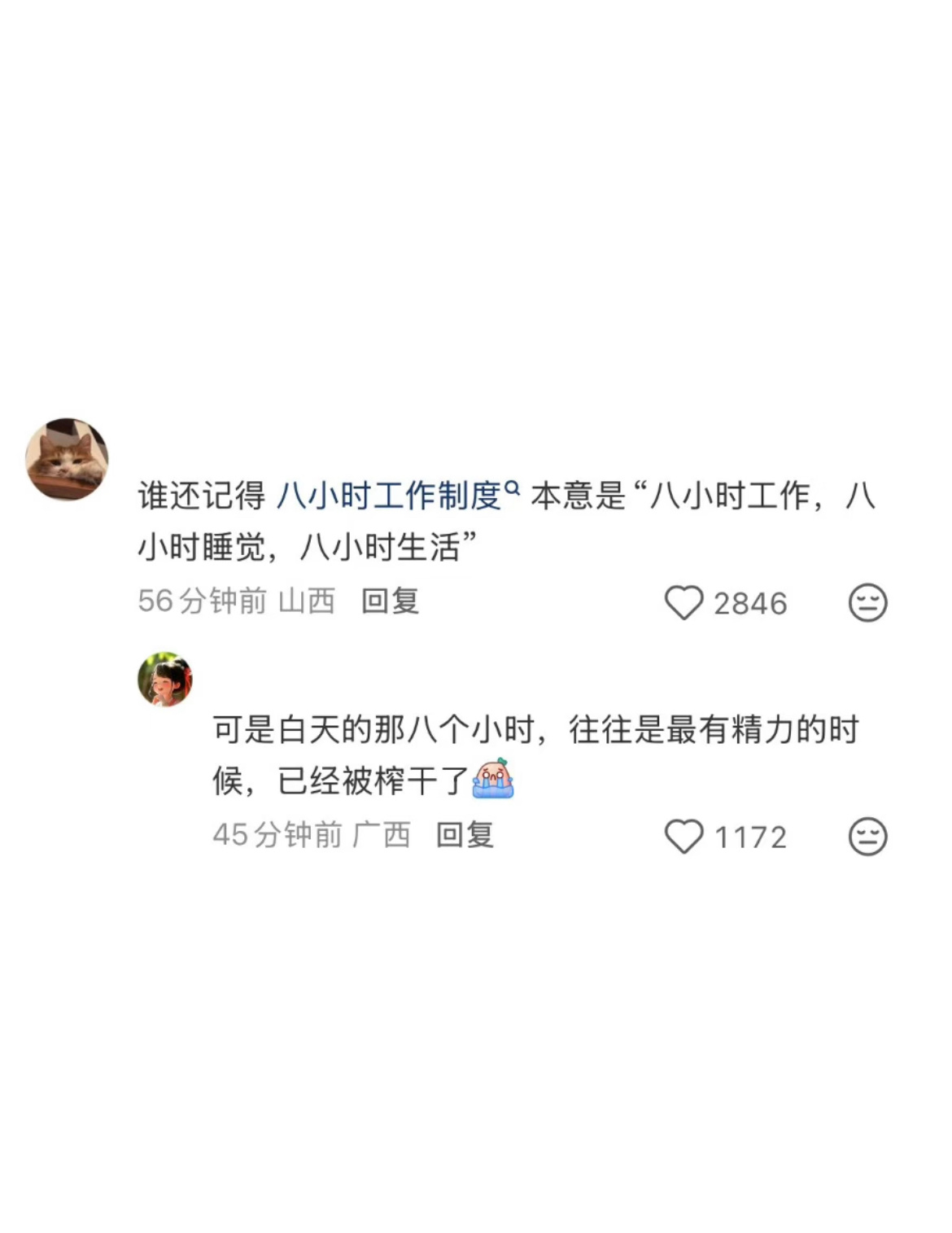Tap the 56分钟前 timestamp

202,601
